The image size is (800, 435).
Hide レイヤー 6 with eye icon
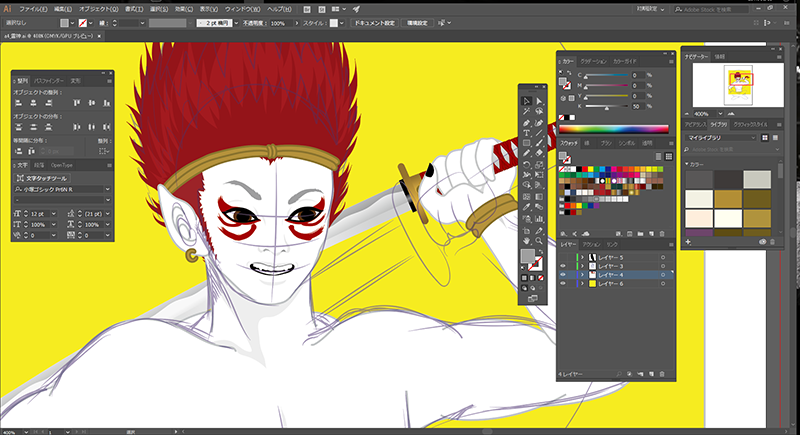(563, 284)
